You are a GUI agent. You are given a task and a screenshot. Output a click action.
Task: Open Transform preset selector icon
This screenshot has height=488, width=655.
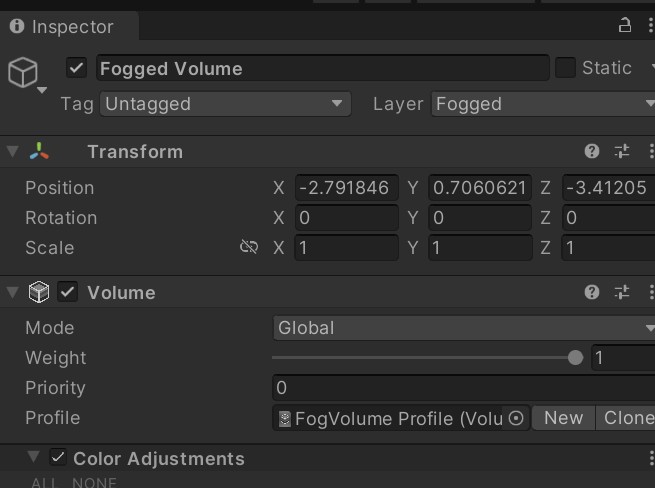[x=622, y=152]
